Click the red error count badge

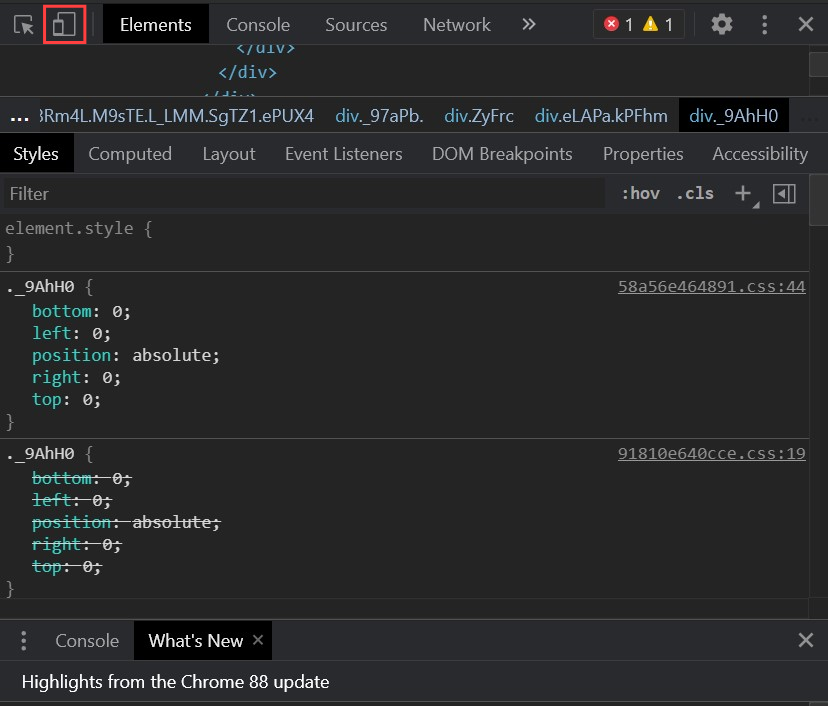(618, 24)
